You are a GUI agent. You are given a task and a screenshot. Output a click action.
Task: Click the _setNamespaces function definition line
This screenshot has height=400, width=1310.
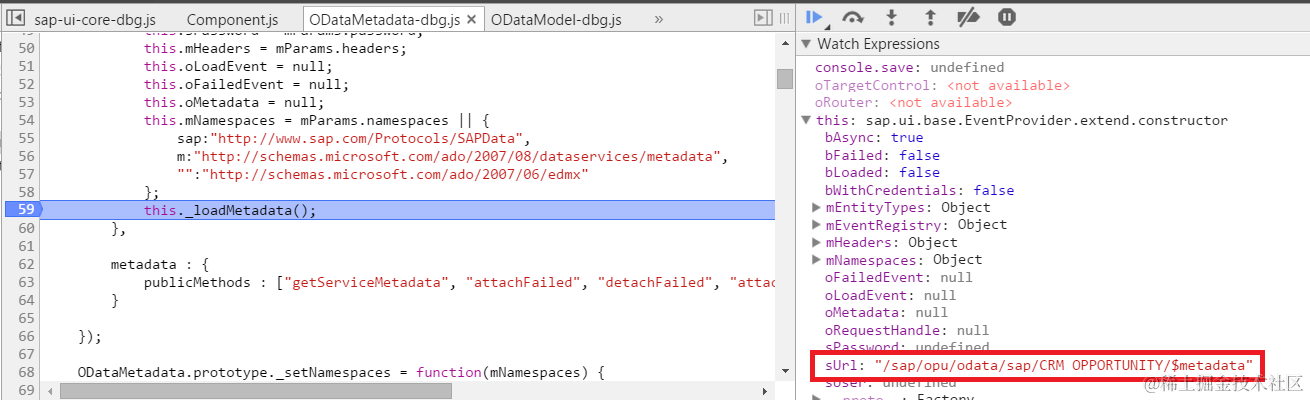pyautogui.click(x=341, y=373)
